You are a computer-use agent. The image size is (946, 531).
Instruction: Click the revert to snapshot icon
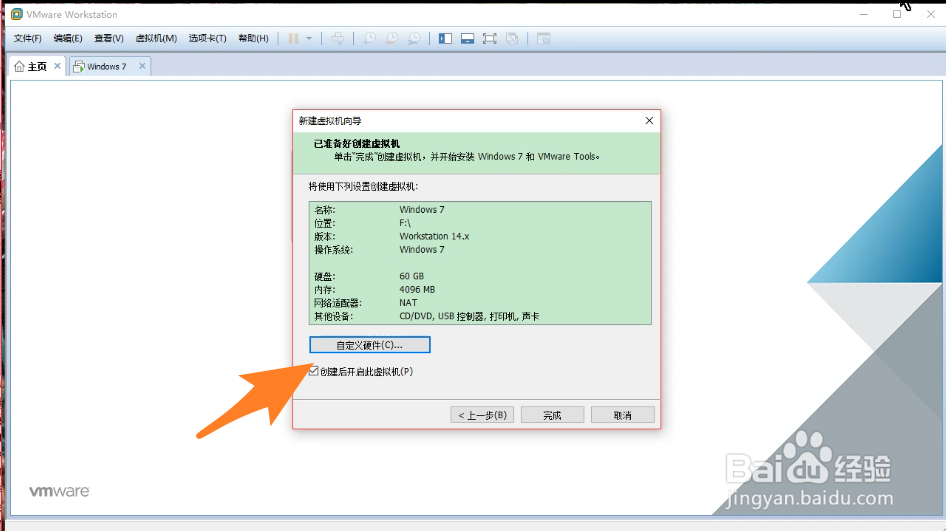(x=392, y=39)
